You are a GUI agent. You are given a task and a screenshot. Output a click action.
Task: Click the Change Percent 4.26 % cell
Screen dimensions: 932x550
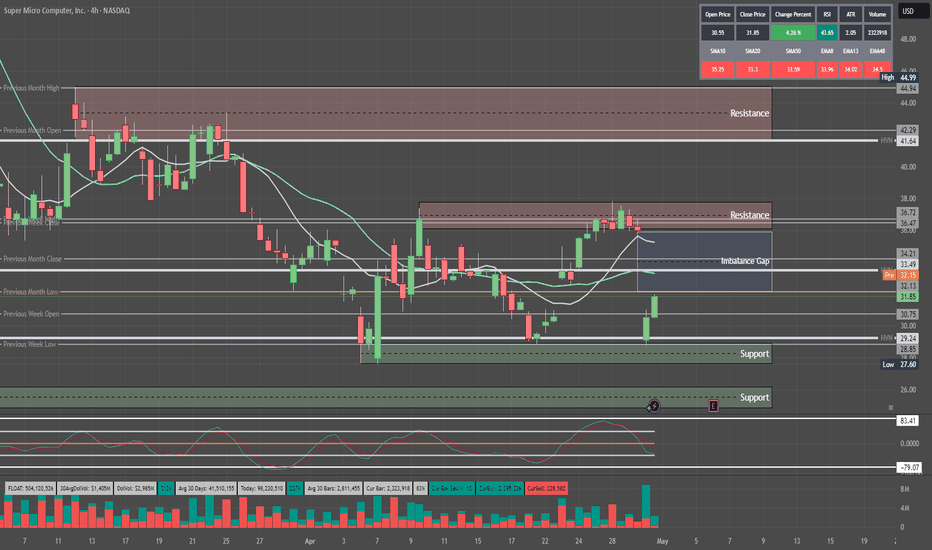tap(793, 33)
